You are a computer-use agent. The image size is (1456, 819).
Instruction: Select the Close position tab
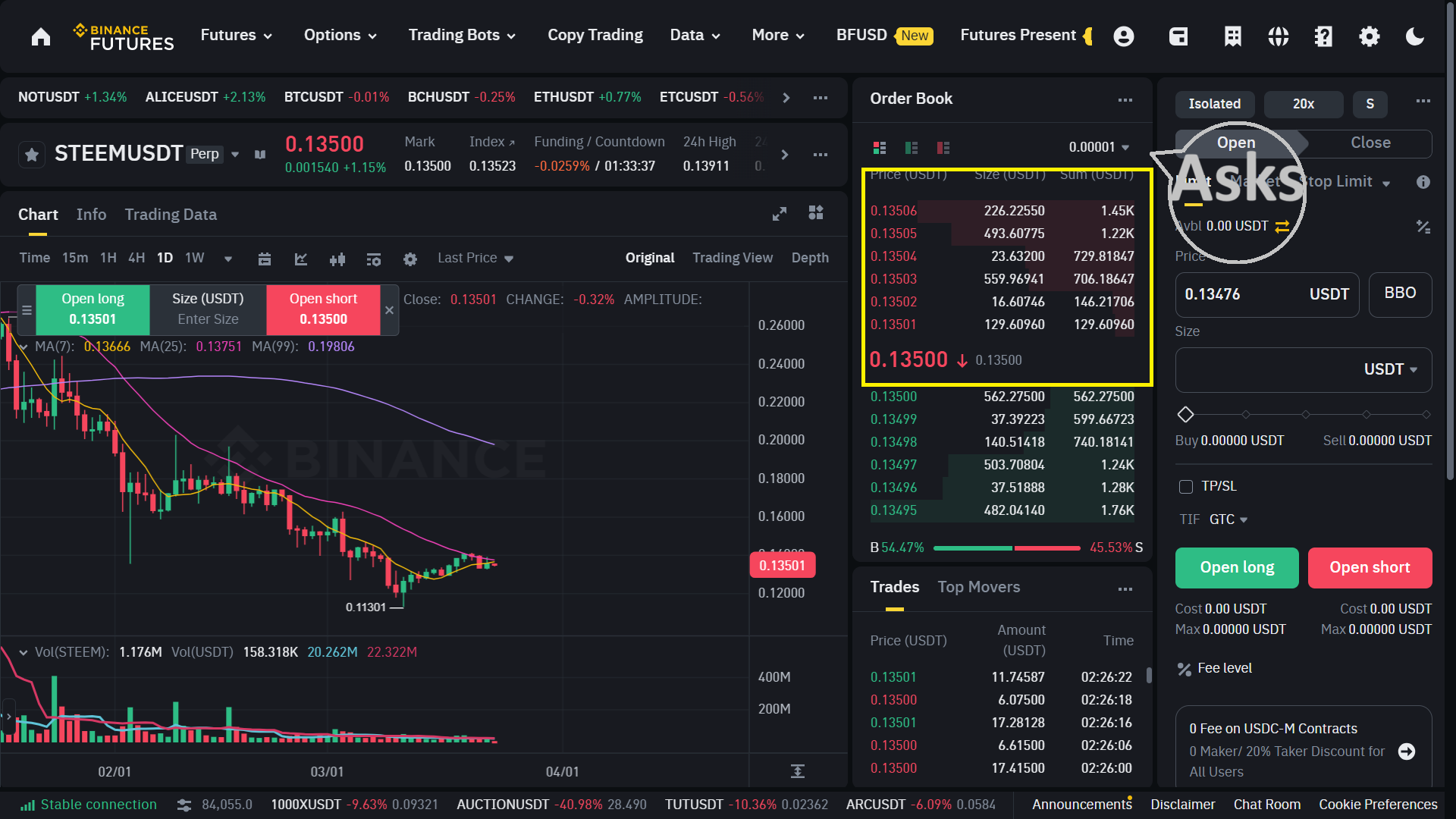(1370, 143)
